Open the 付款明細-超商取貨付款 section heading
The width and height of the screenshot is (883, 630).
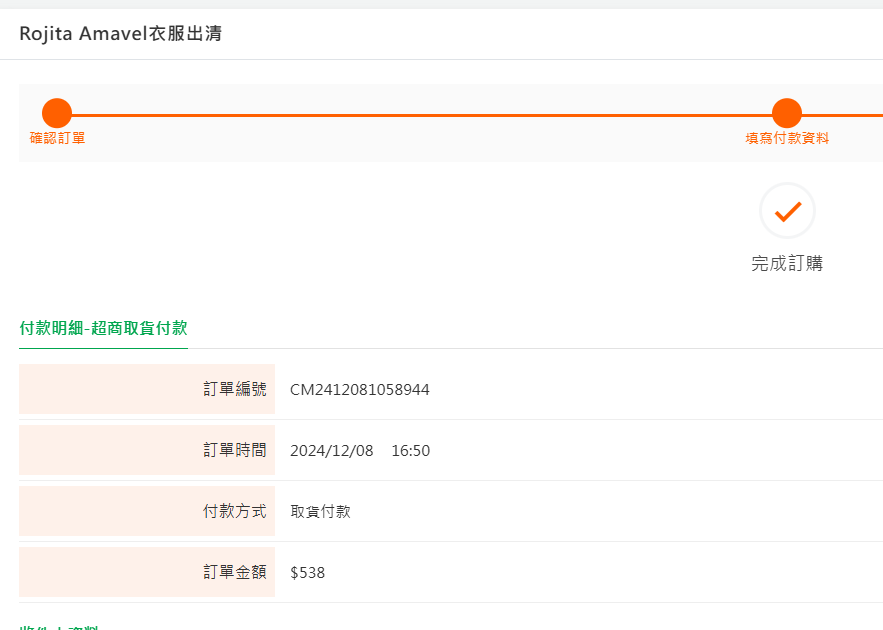pos(104,328)
